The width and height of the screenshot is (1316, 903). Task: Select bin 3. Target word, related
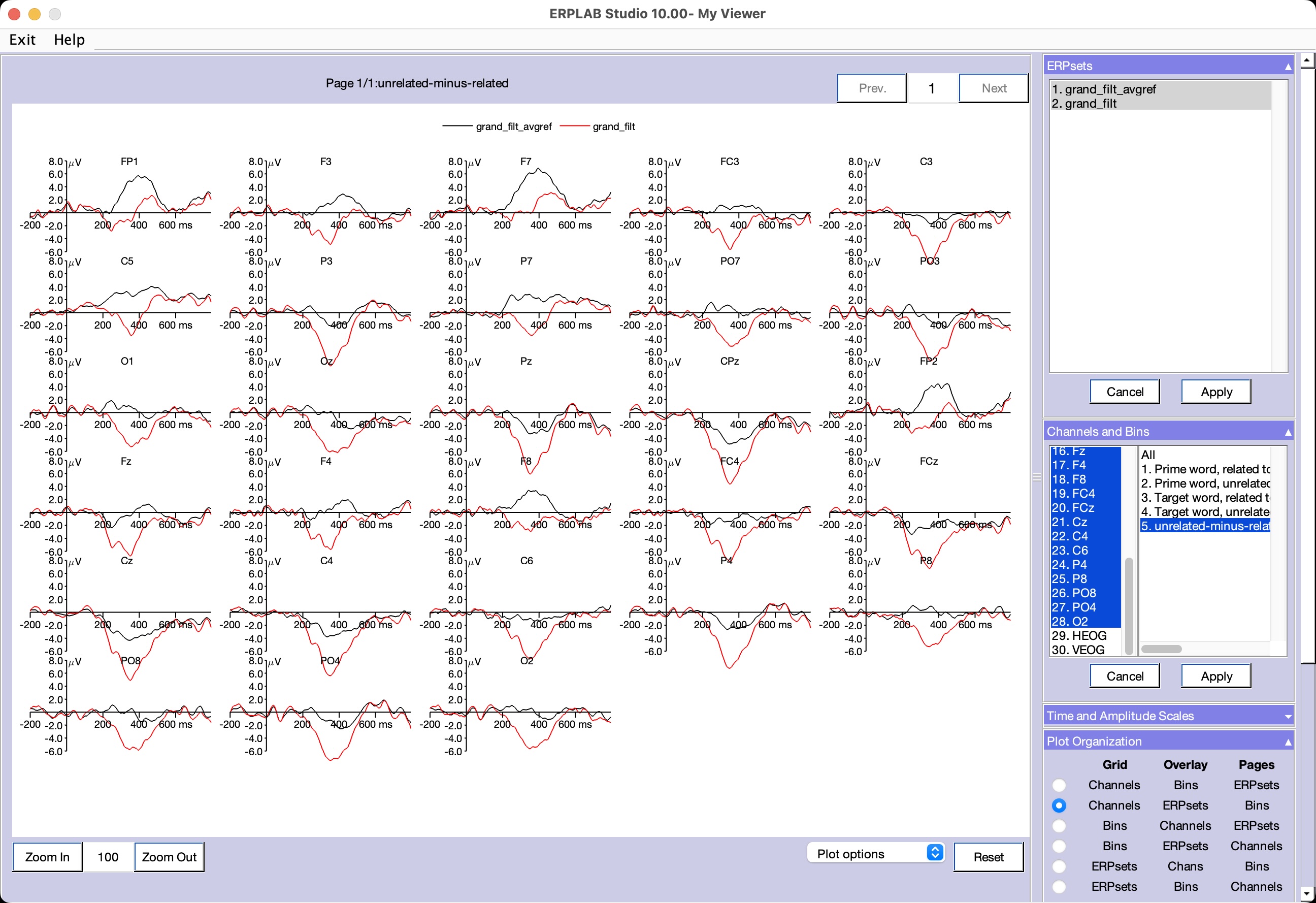pos(1205,497)
